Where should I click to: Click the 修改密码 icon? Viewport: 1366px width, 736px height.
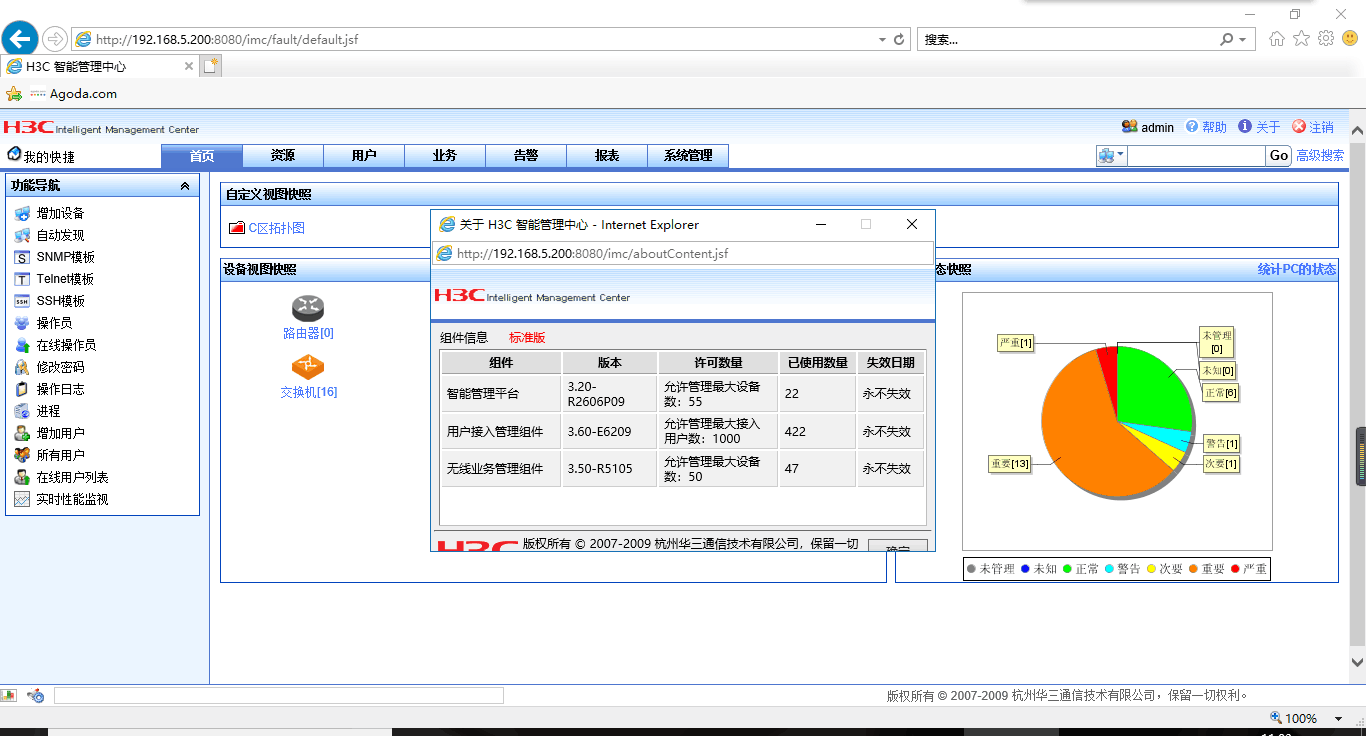coord(22,367)
